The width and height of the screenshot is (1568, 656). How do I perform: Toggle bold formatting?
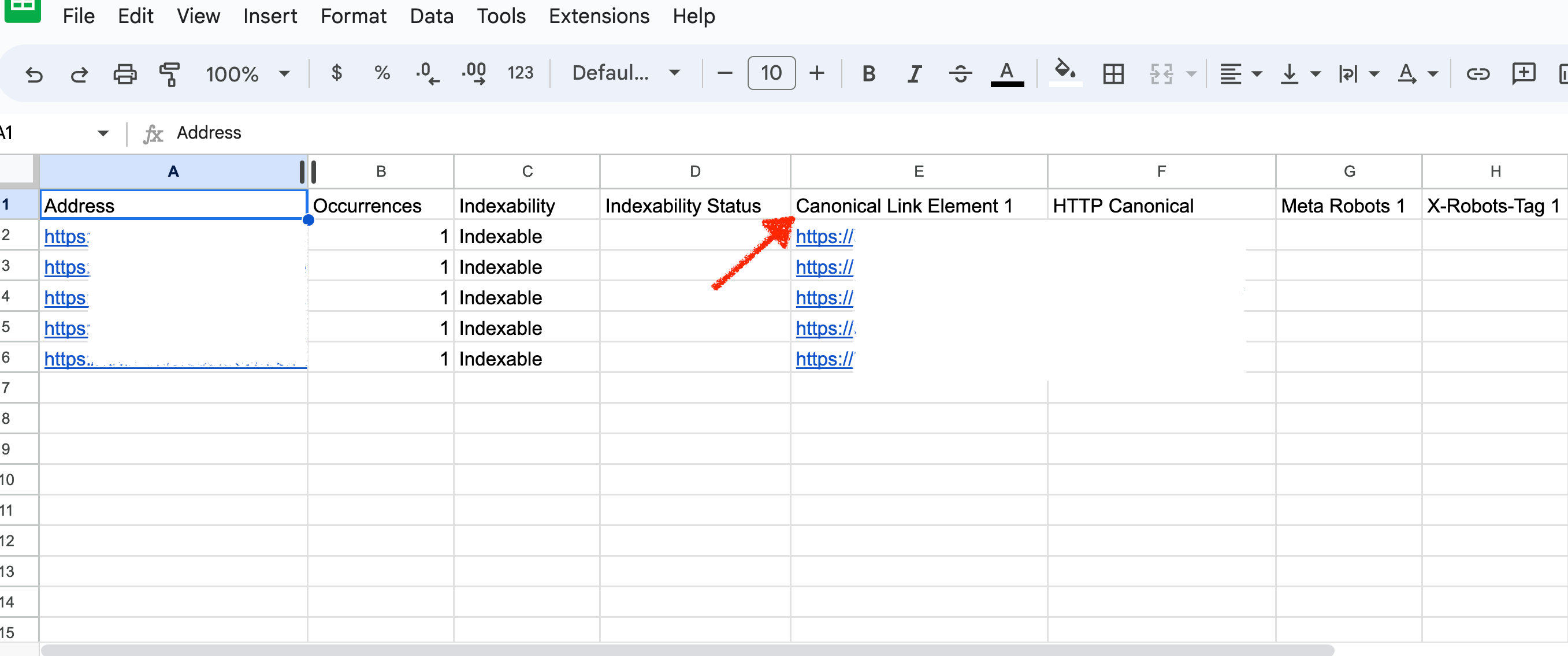click(x=868, y=74)
